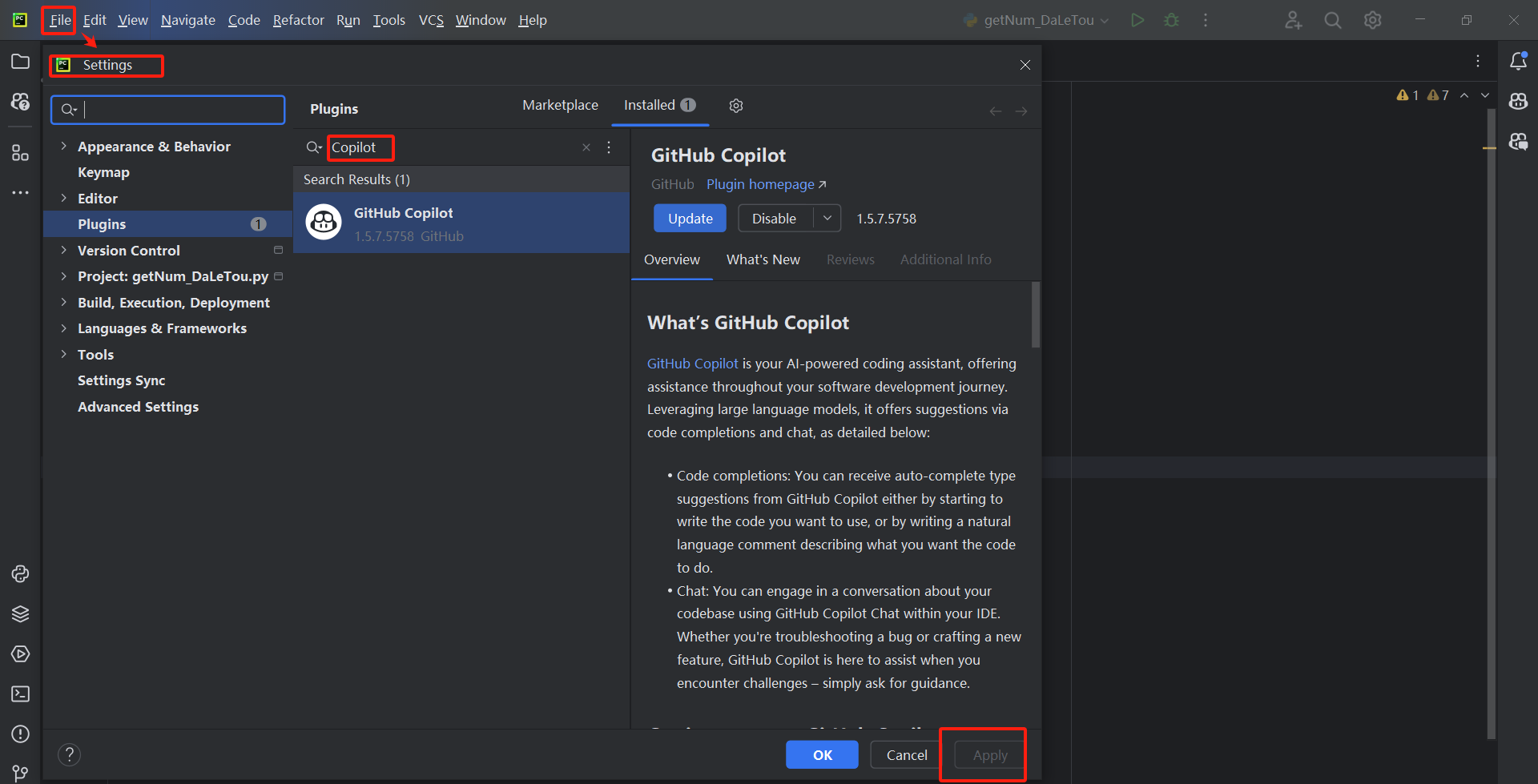
Task: Go forward with the right arrow in Settings
Action: (1021, 111)
